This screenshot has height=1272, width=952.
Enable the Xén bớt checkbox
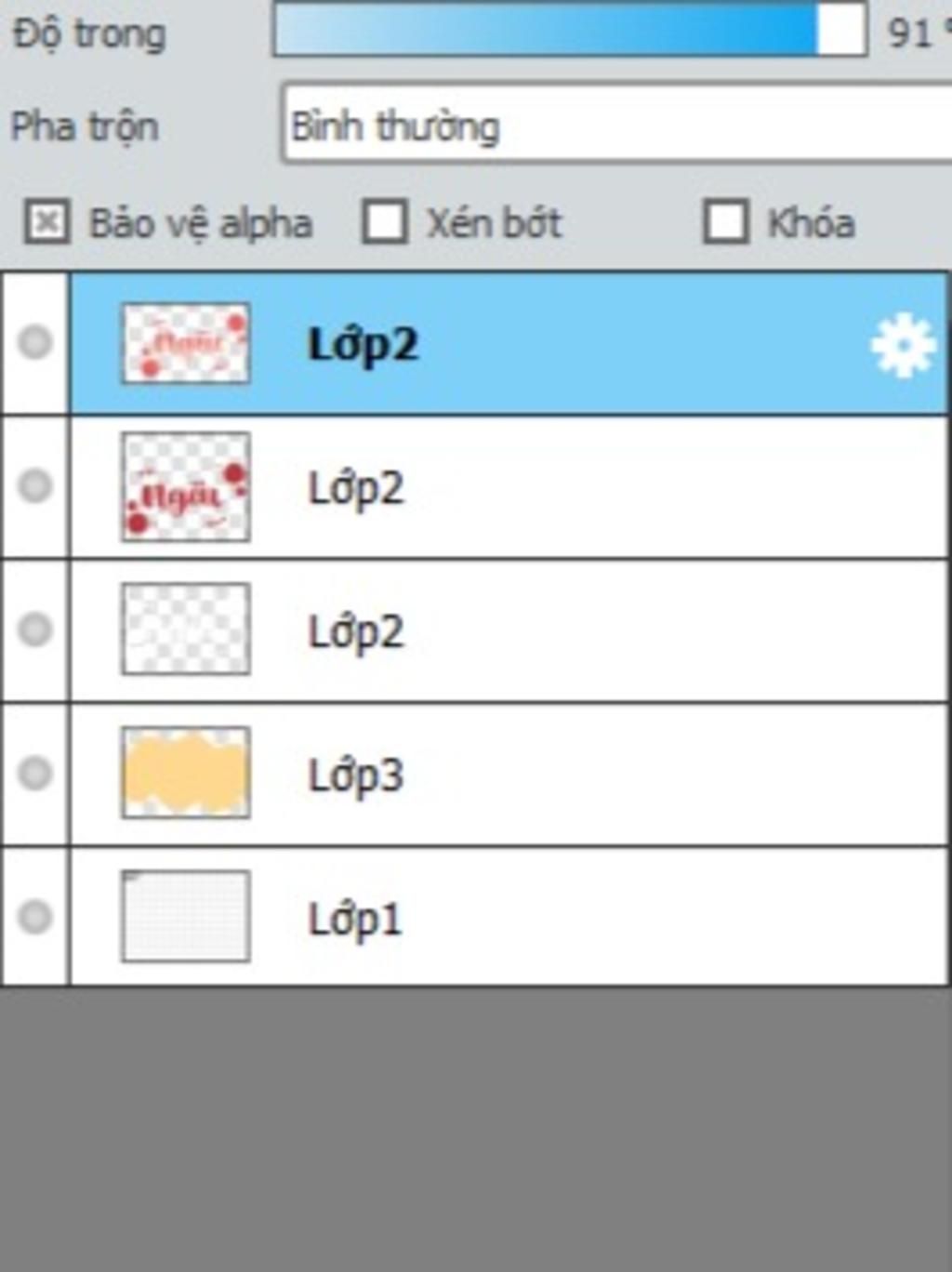[x=385, y=222]
